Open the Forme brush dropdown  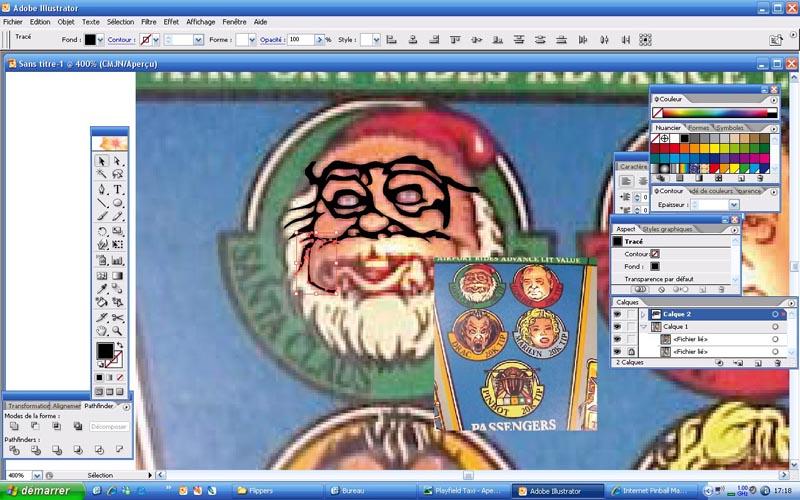[252, 40]
